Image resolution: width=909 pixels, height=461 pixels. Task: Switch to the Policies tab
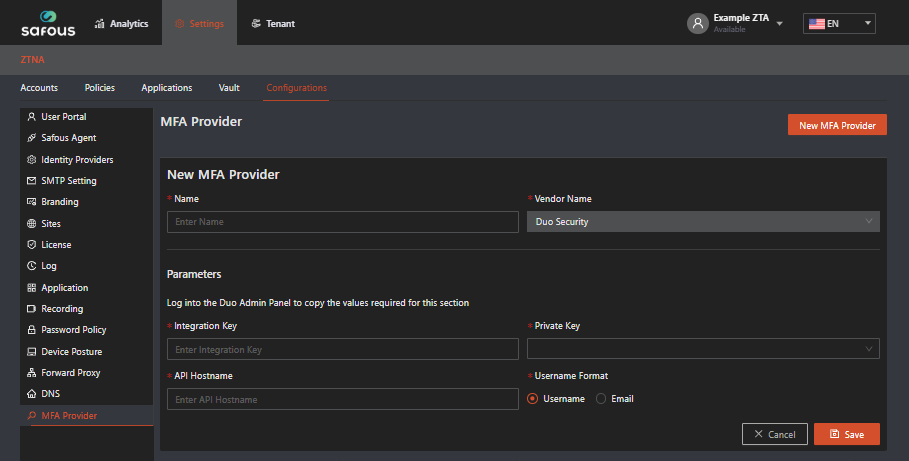point(100,88)
